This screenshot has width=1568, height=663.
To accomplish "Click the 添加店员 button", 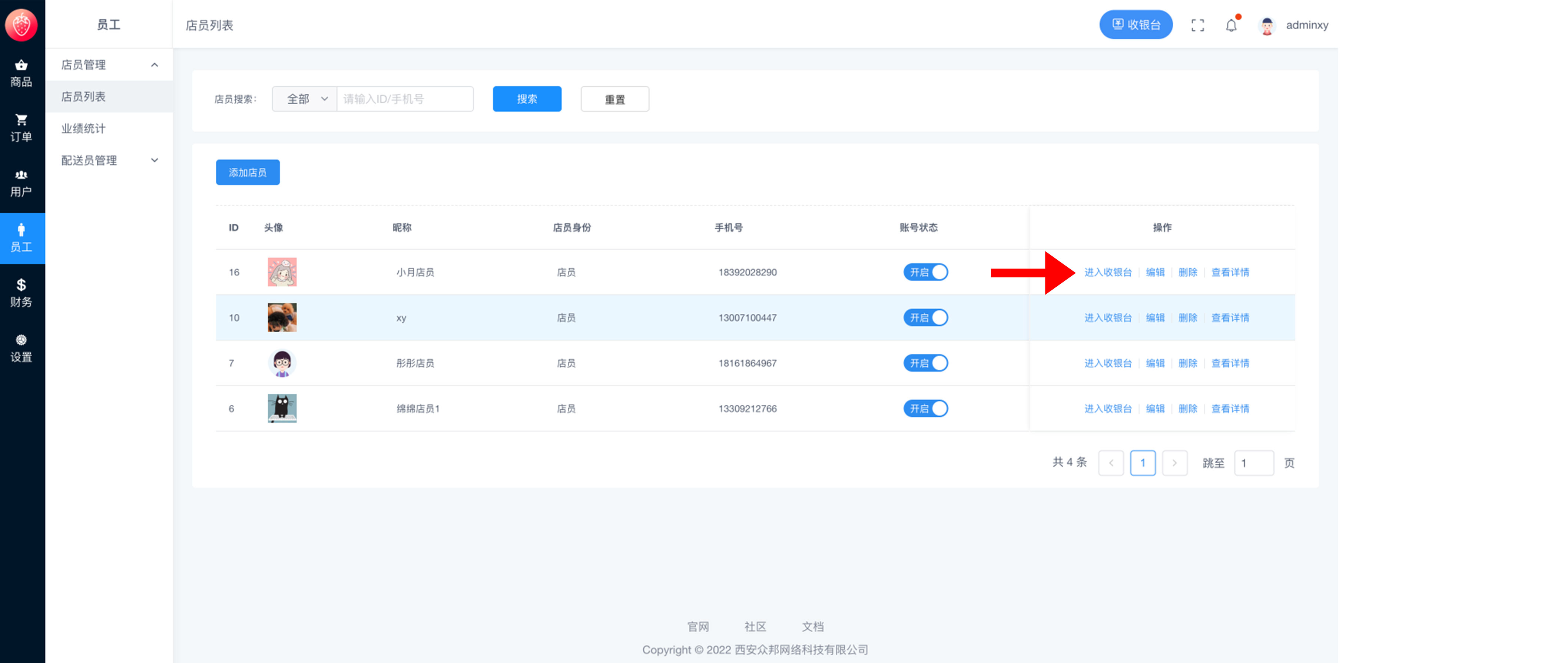I will pyautogui.click(x=248, y=172).
